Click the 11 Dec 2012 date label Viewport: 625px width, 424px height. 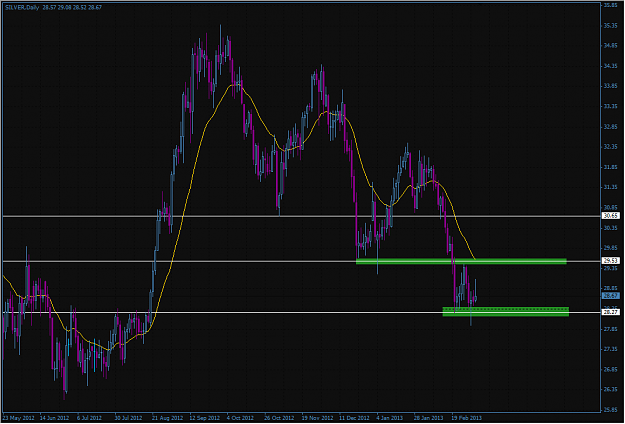(354, 418)
